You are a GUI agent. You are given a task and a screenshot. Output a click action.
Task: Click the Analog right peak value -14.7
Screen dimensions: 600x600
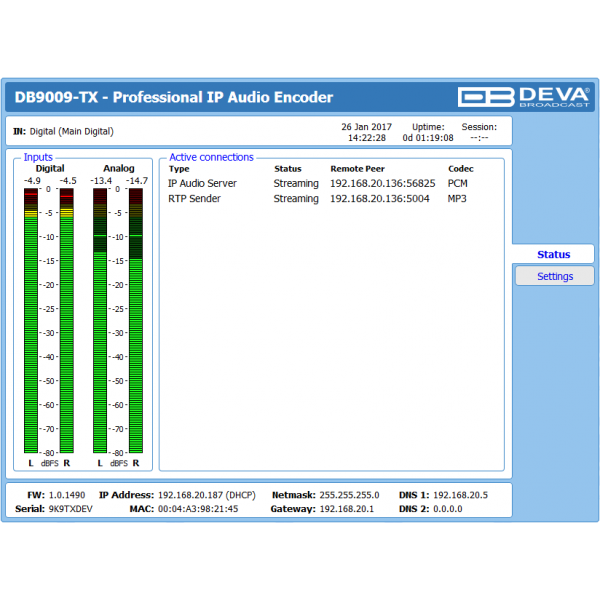pos(137,181)
